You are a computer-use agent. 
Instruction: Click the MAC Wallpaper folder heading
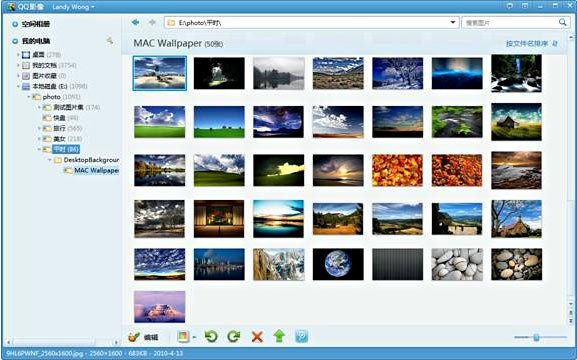(178, 43)
